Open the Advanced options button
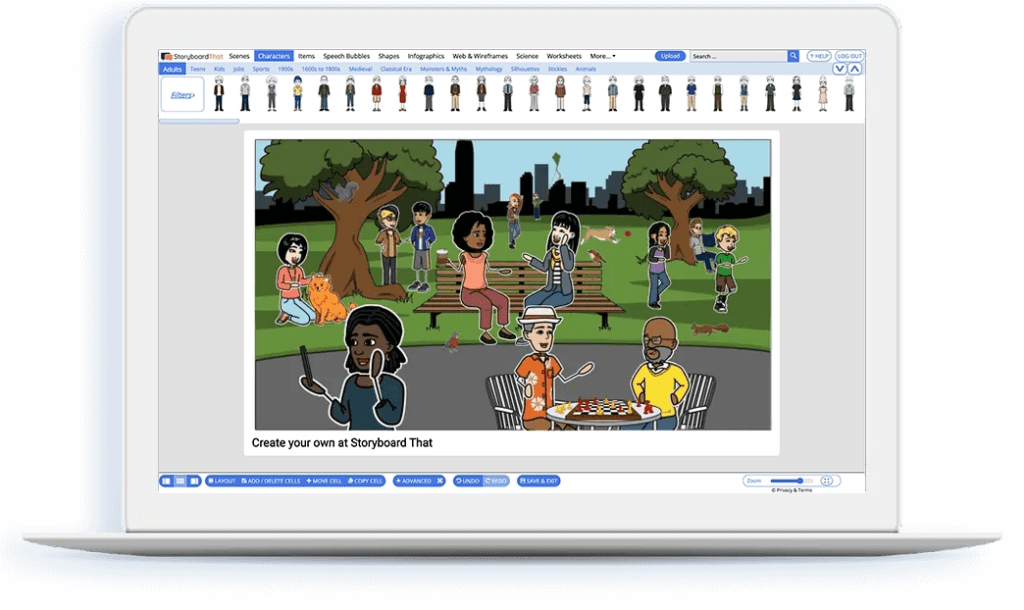1024x610 pixels. (x=414, y=481)
